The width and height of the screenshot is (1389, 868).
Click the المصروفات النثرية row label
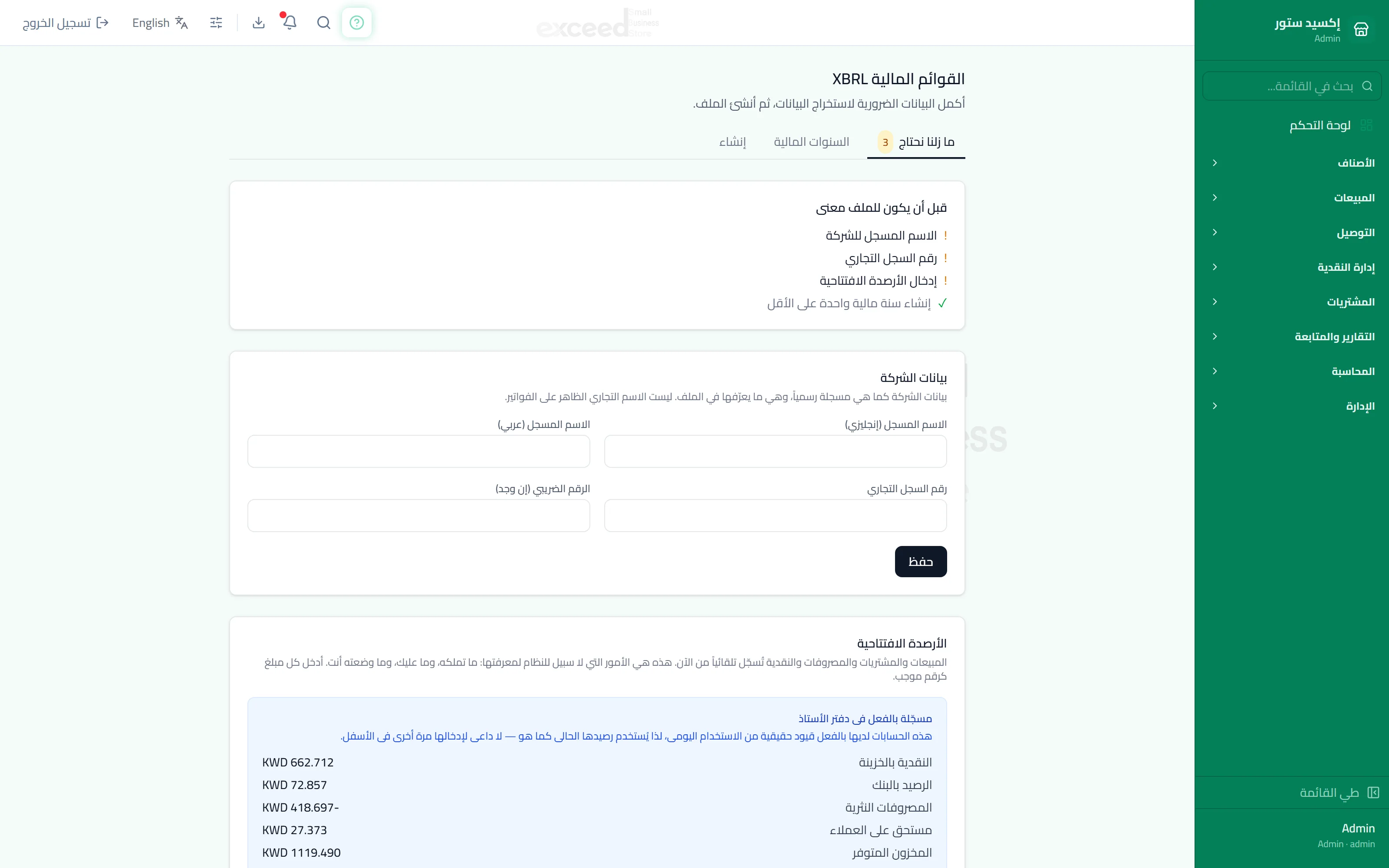click(x=889, y=807)
